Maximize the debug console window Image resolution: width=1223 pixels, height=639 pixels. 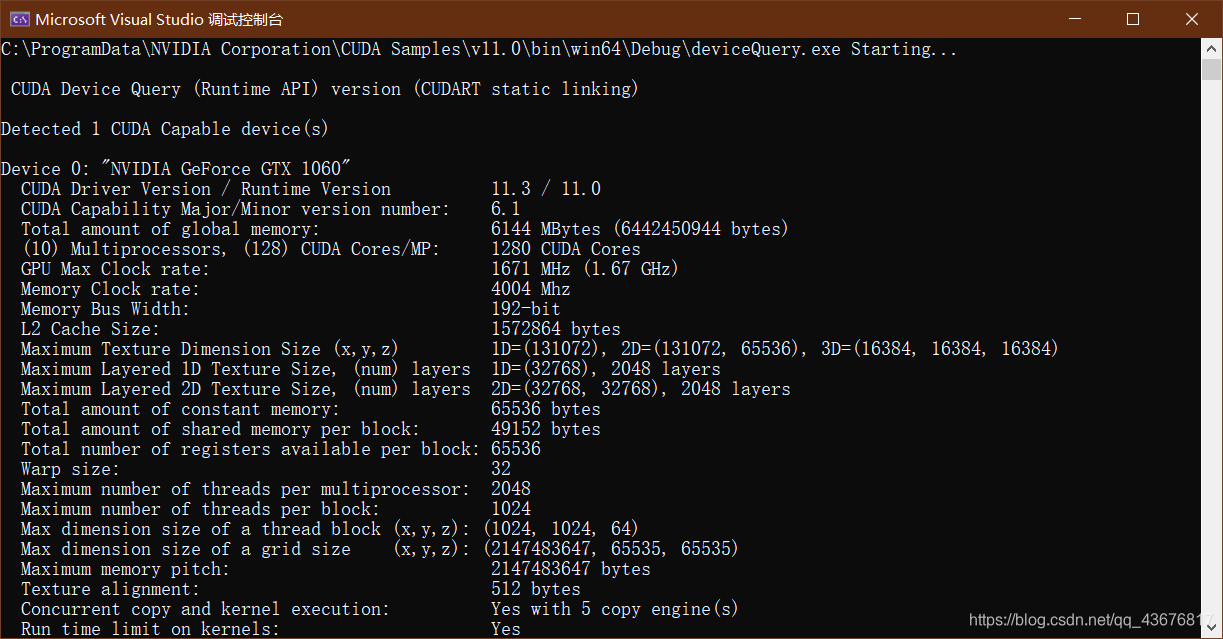pos(1133,19)
